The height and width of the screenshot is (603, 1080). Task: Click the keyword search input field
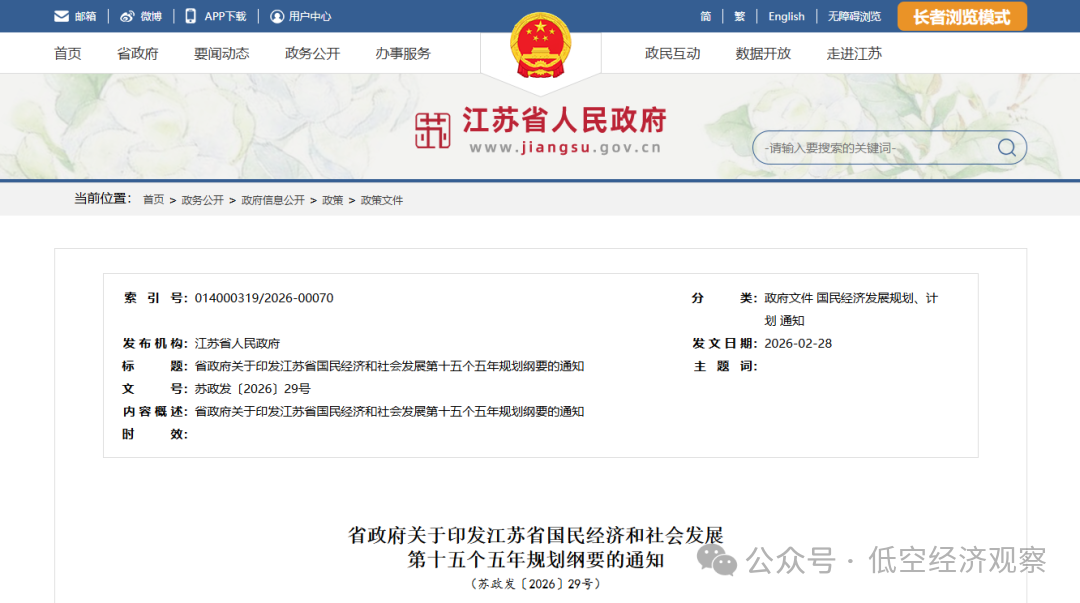click(870, 148)
